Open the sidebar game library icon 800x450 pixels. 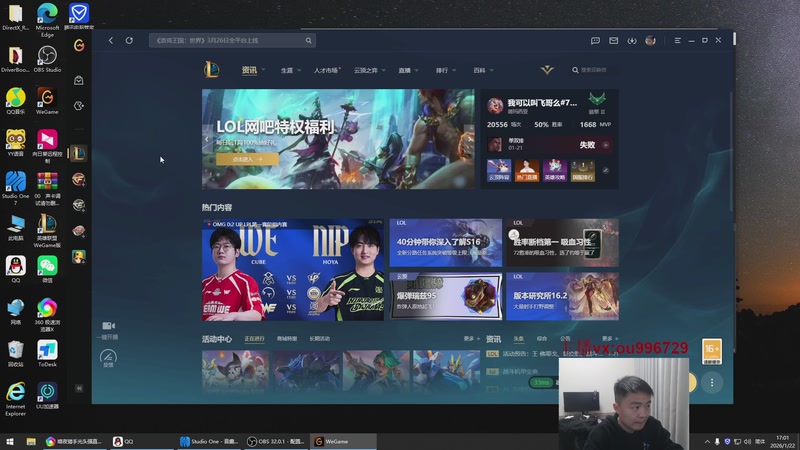click(x=79, y=106)
